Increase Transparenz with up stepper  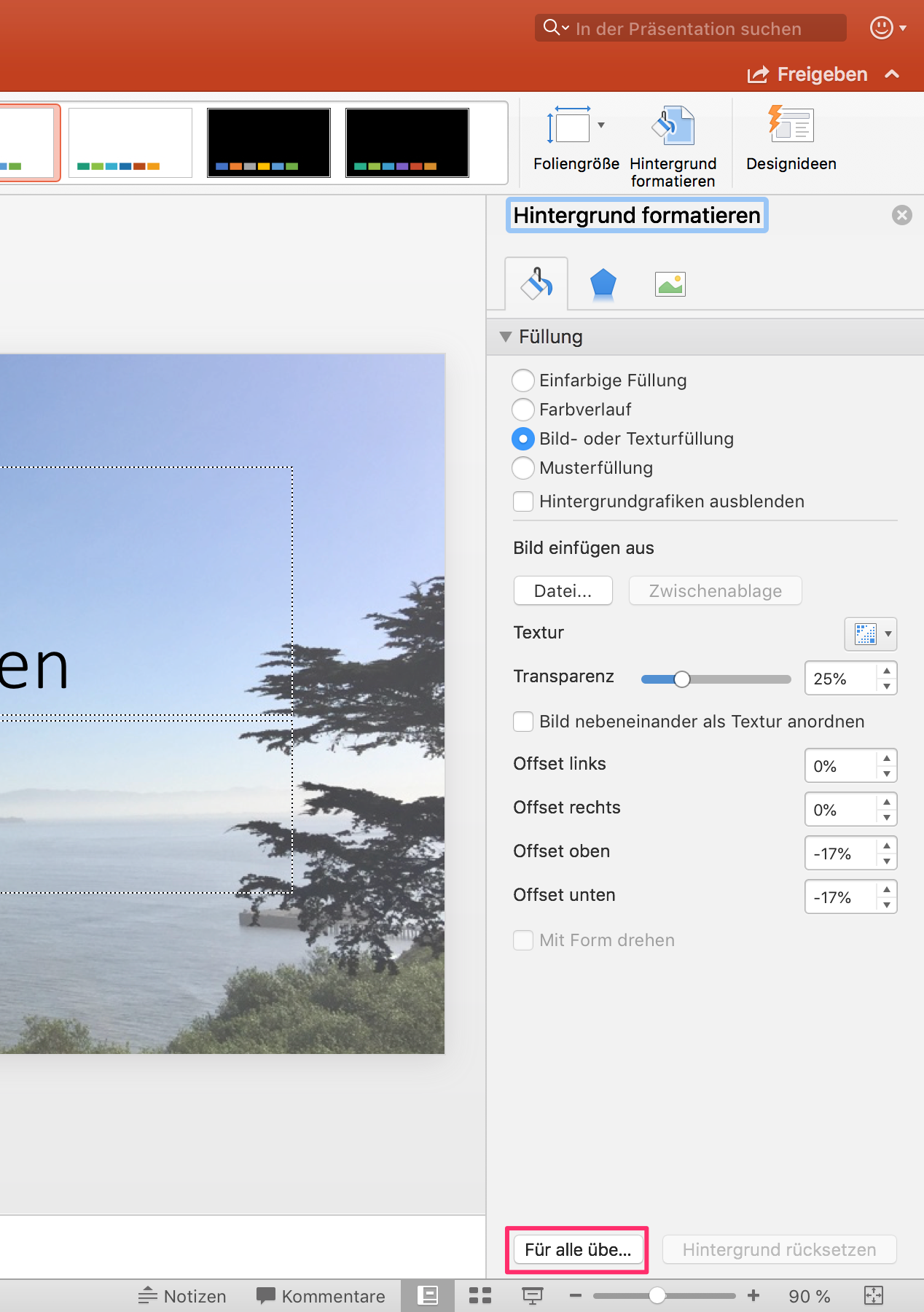point(887,671)
